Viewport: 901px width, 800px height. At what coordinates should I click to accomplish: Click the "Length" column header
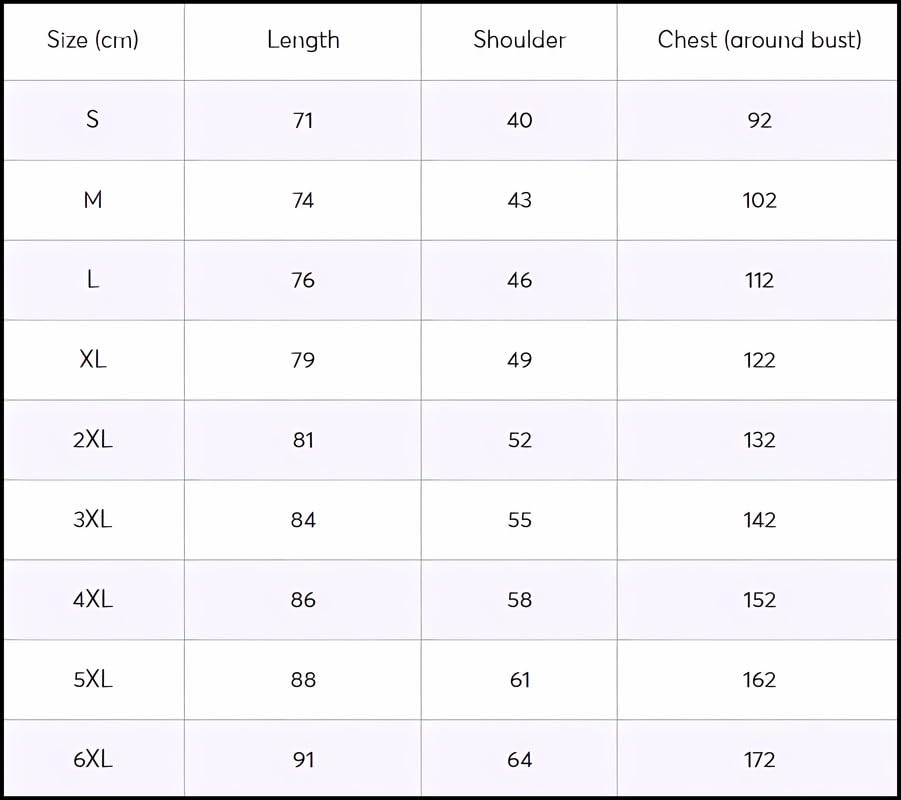303,40
